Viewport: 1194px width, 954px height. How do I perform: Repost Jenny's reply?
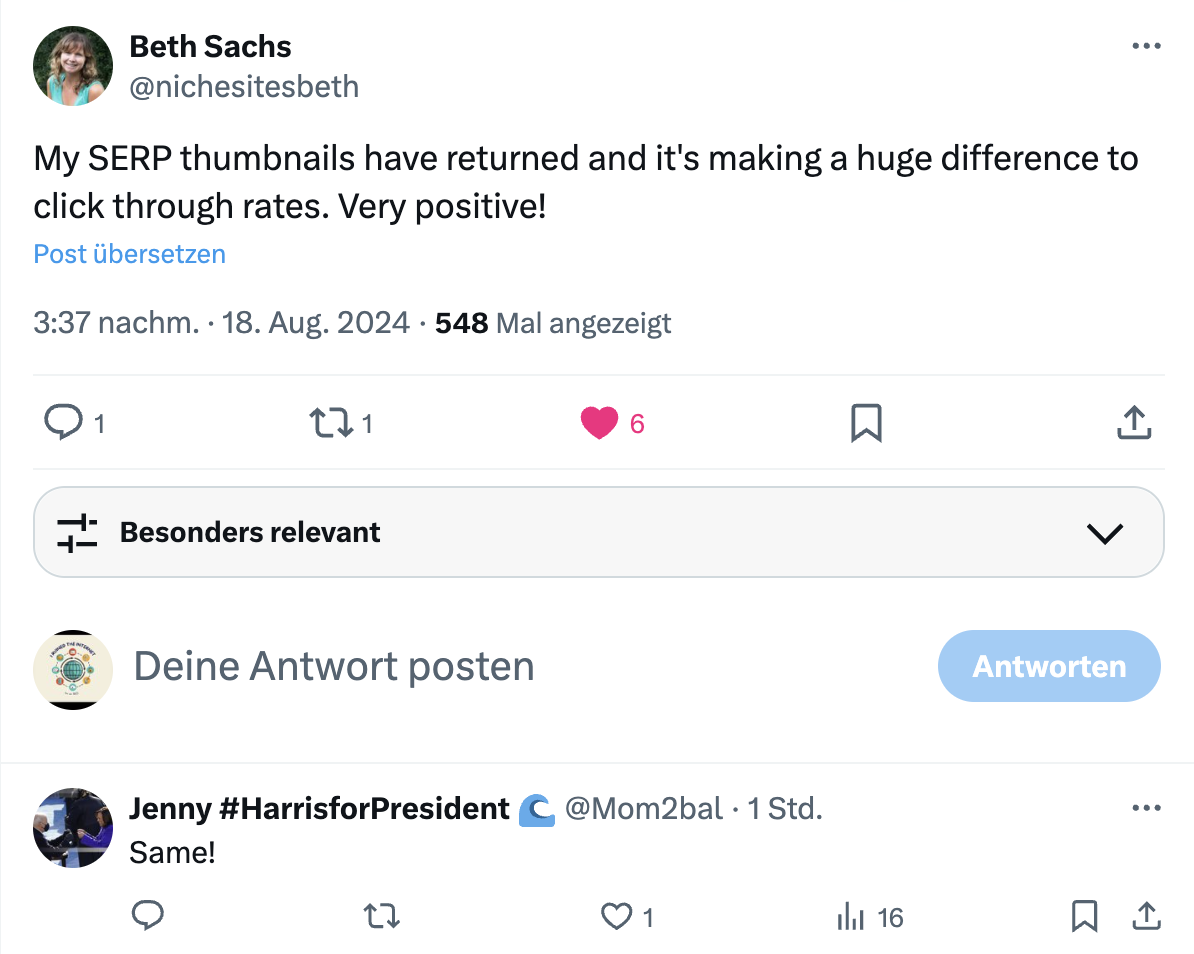click(381, 916)
